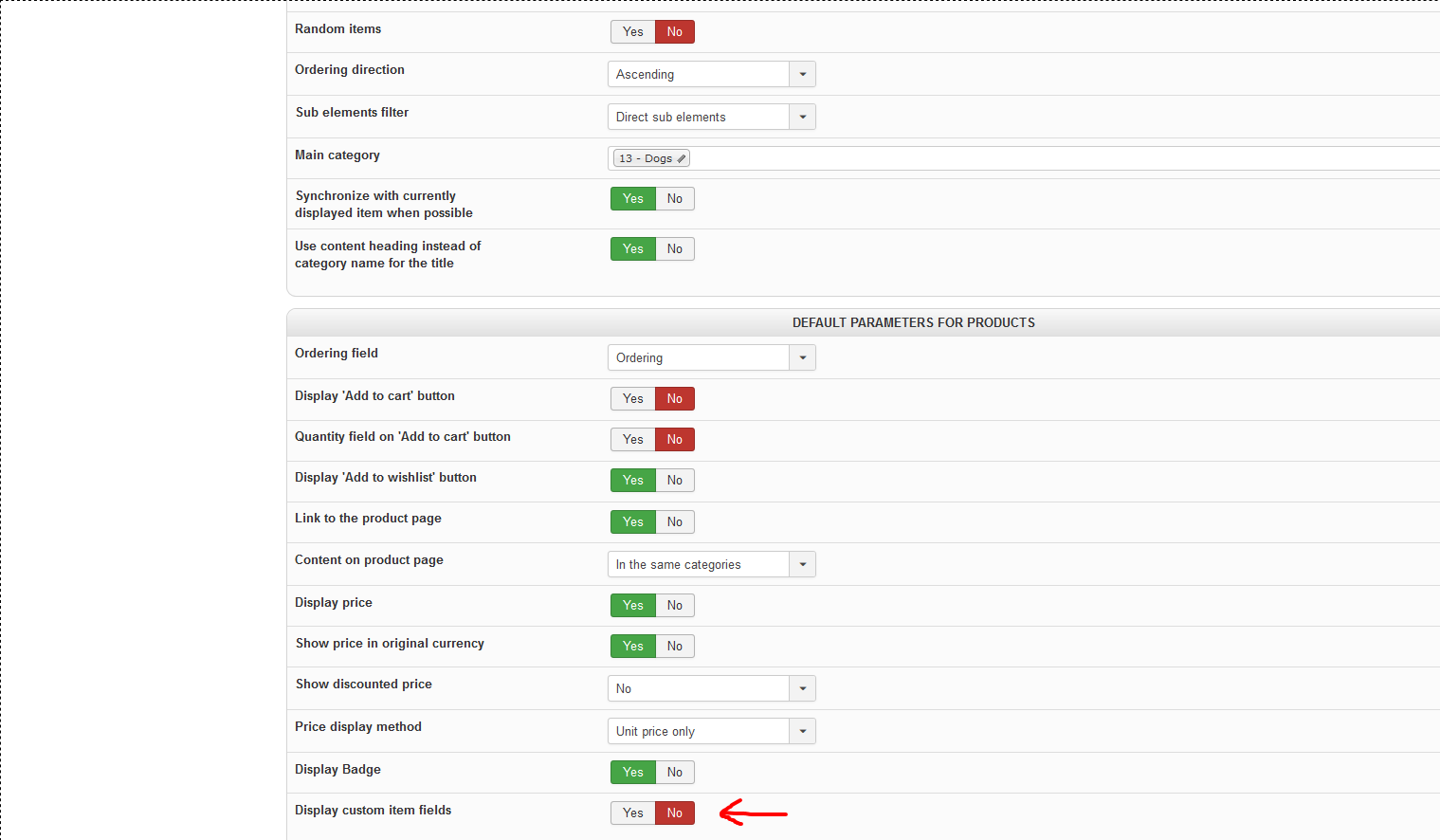Select the '13 - Dogs' category tag
The width and height of the screenshot is (1440, 840).
click(651, 158)
